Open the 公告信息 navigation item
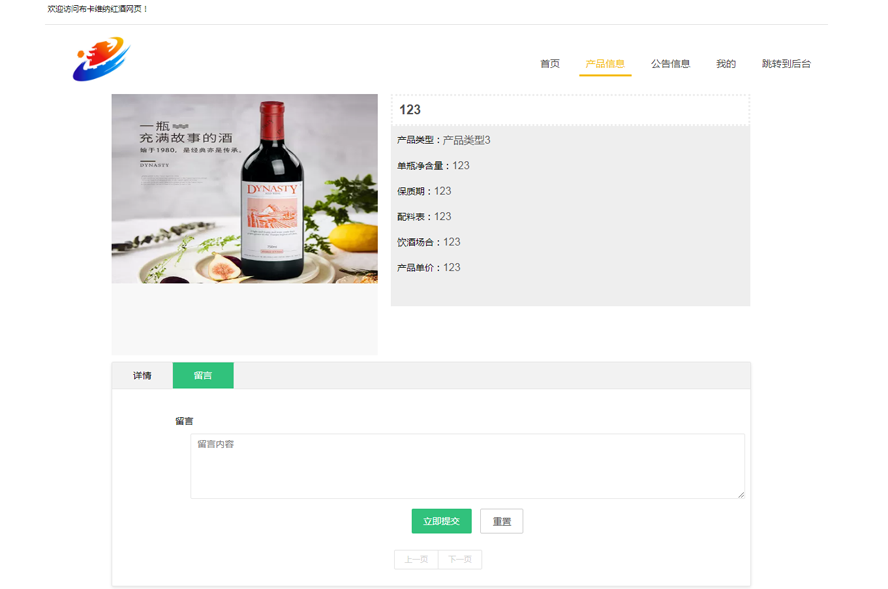This screenshot has height=589, width=888. 670,64
